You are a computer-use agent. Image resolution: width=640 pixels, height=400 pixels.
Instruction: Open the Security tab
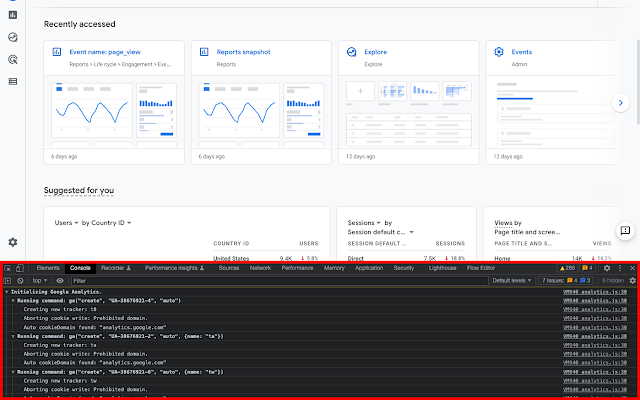click(404, 268)
